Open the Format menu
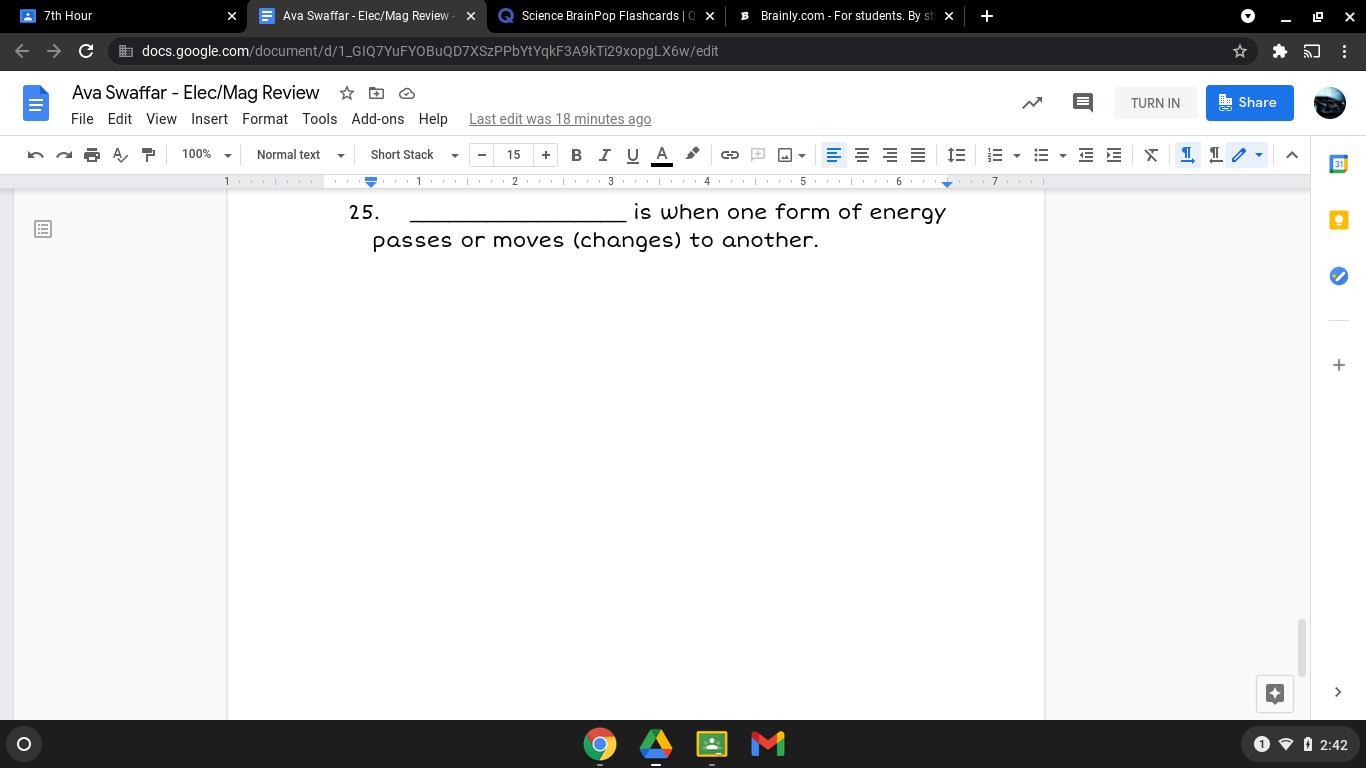 (x=264, y=119)
